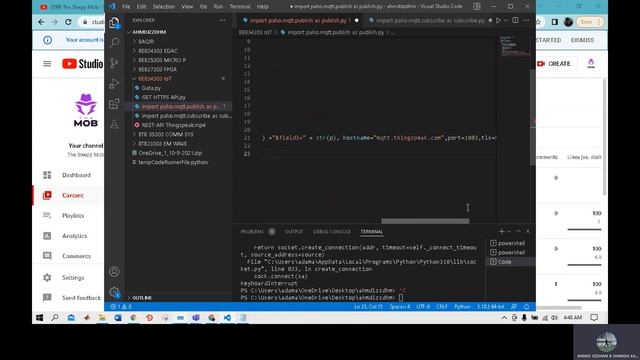Open the Help menu
The image size is (640, 360).
click(262, 7)
